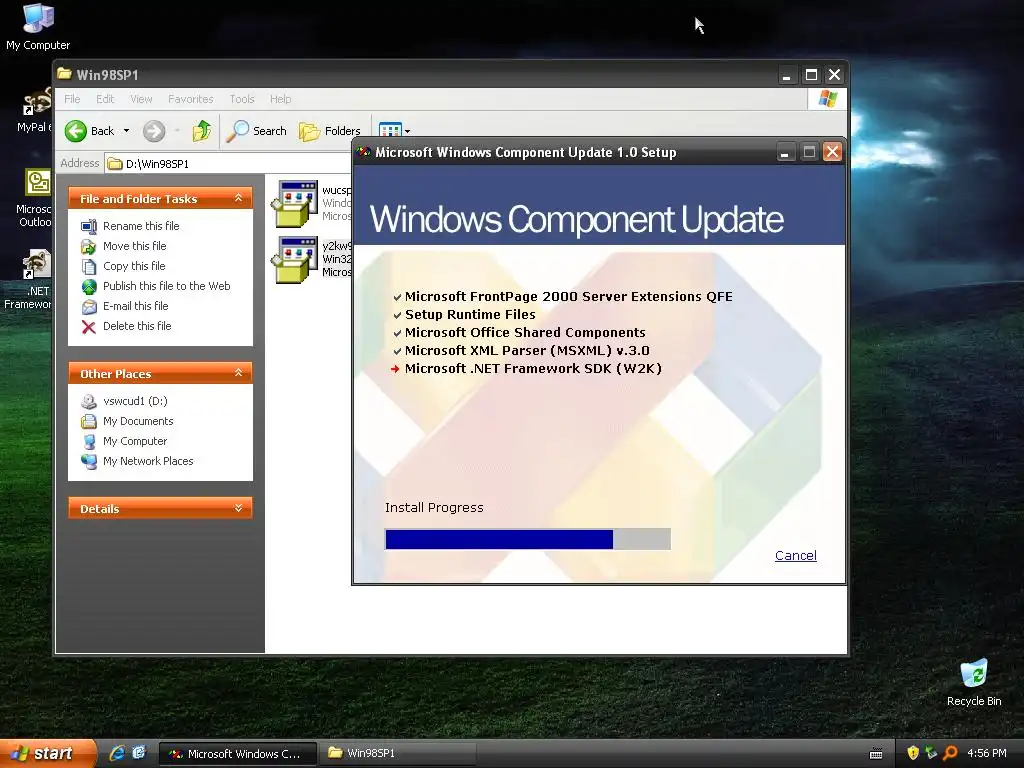Viewport: 1024px width, 768px height.
Task: Click the Rename this file icon
Action: click(89, 226)
